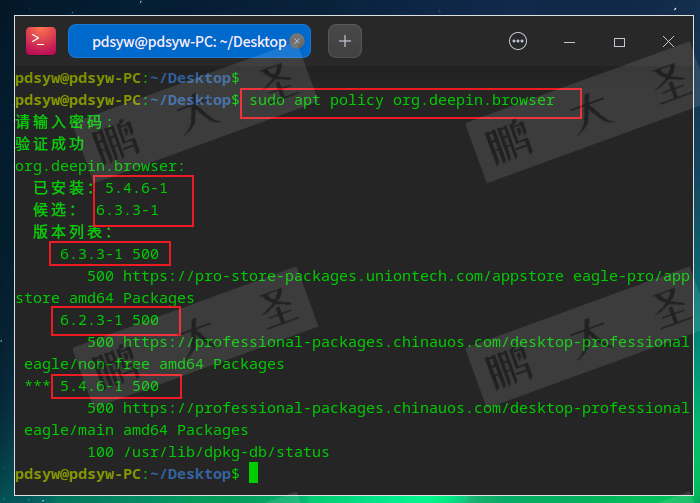Click the red terminal app icon

point(41,41)
